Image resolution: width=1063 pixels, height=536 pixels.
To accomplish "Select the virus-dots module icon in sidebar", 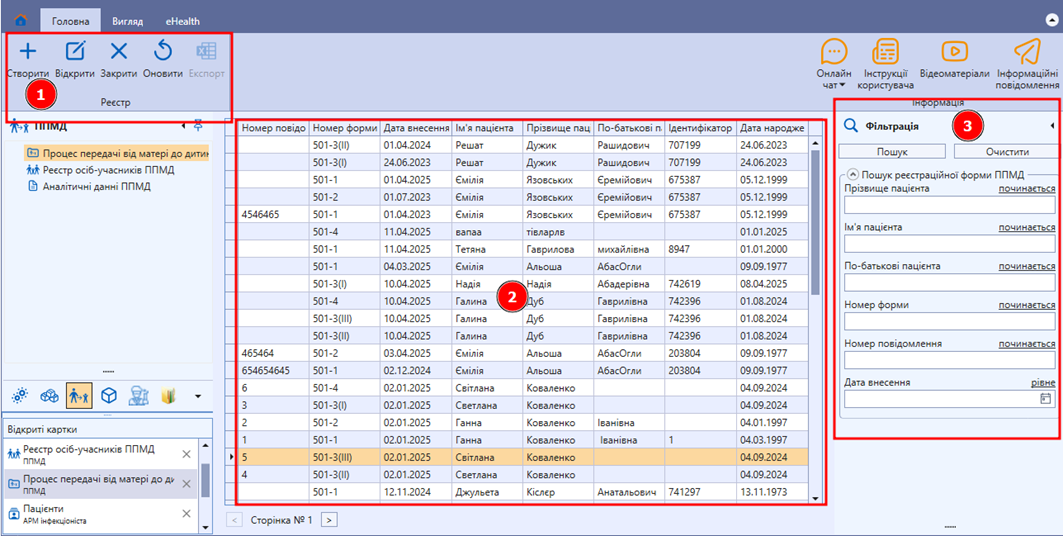I will click(20, 395).
